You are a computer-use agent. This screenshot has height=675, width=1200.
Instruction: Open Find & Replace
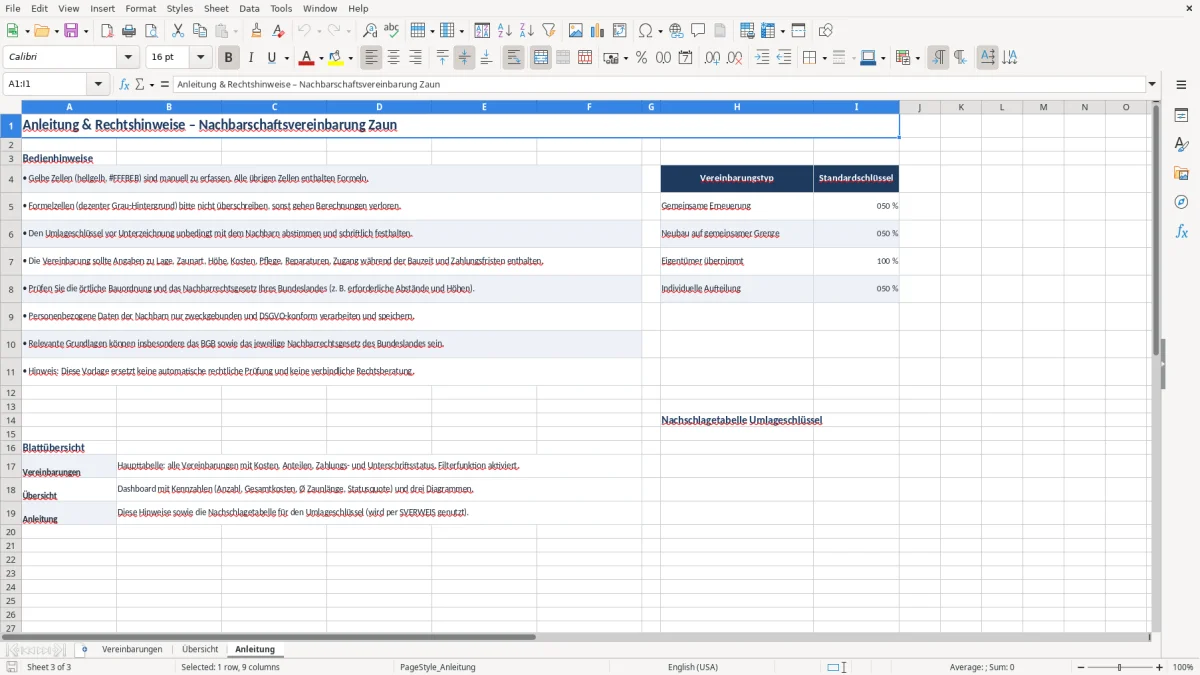pos(370,31)
